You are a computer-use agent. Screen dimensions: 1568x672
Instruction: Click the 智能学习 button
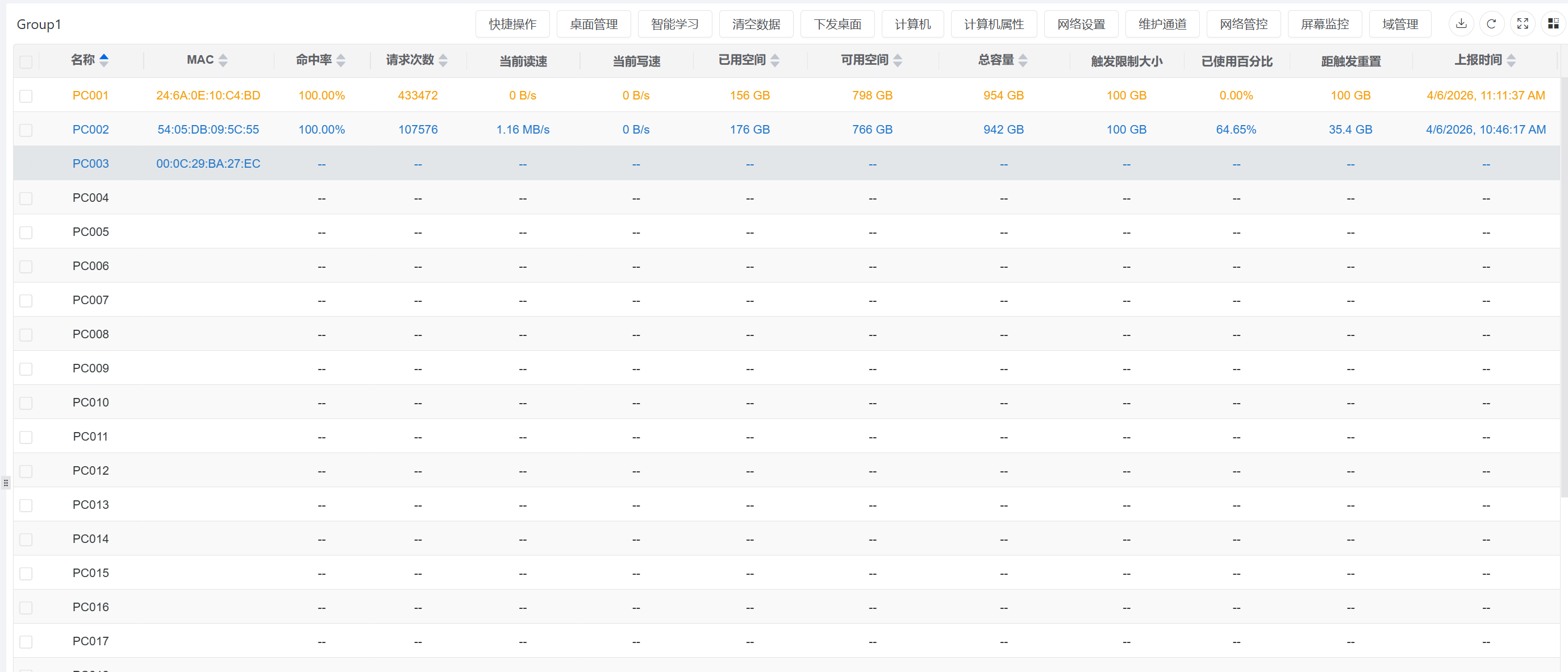674,24
